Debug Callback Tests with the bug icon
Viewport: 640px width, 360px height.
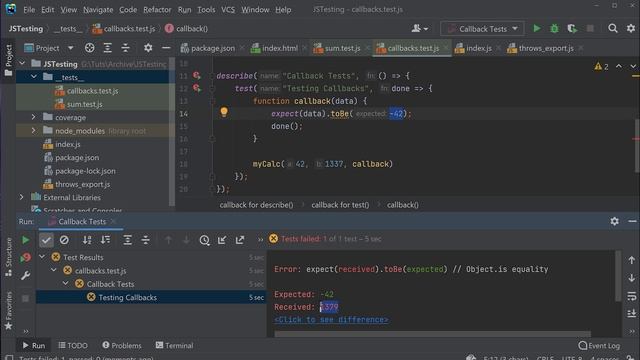click(x=554, y=29)
